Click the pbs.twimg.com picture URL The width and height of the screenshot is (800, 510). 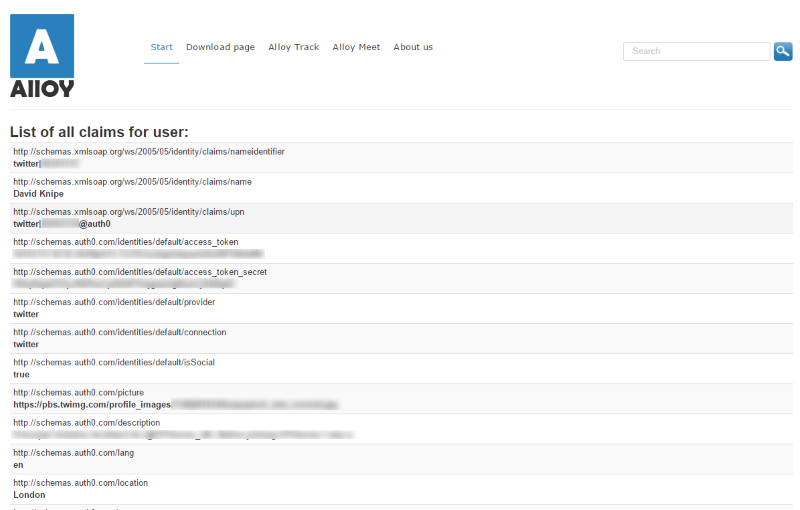91,404
